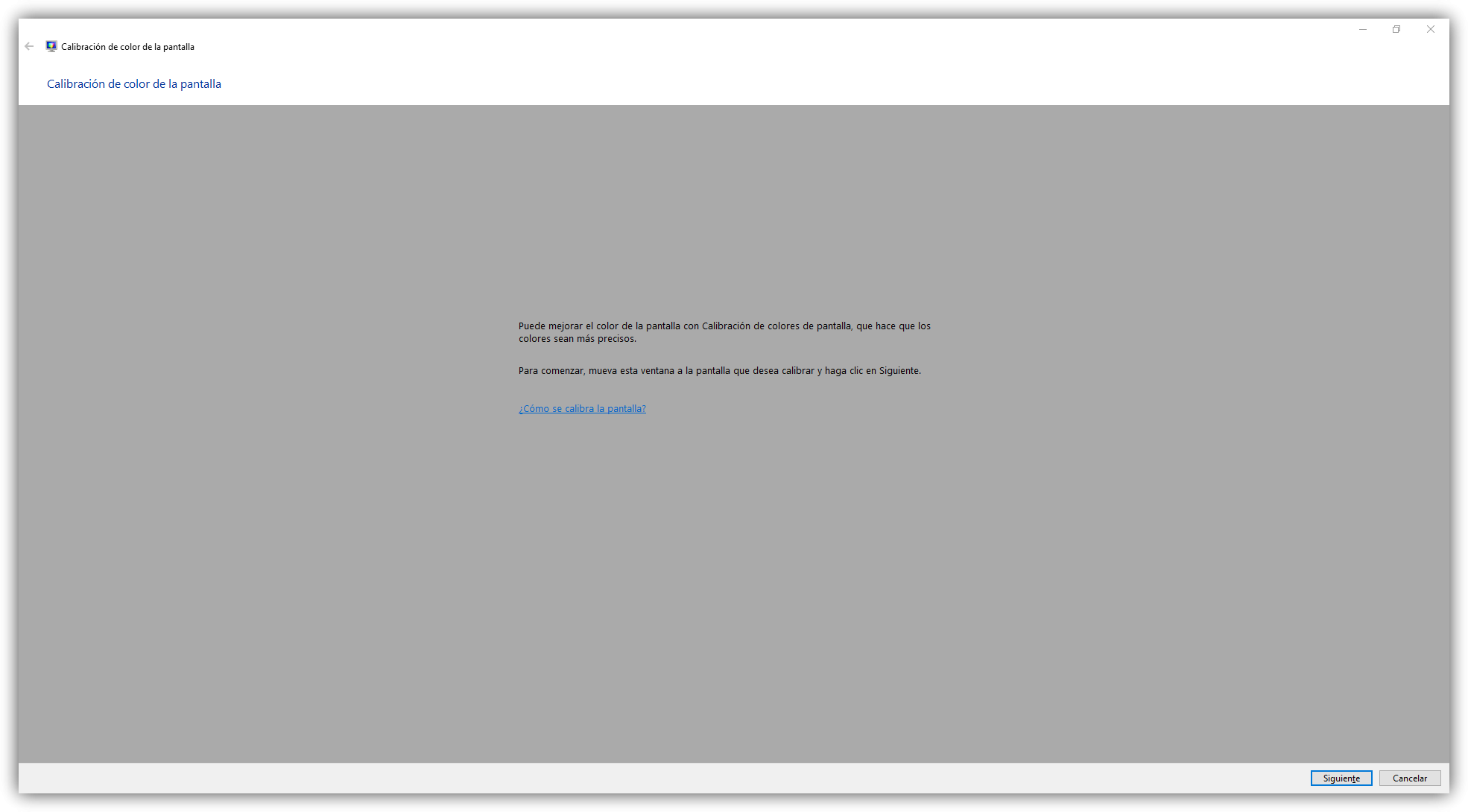The image size is (1468, 812).
Task: Close the color calibration wizard
Action: [x=1431, y=30]
